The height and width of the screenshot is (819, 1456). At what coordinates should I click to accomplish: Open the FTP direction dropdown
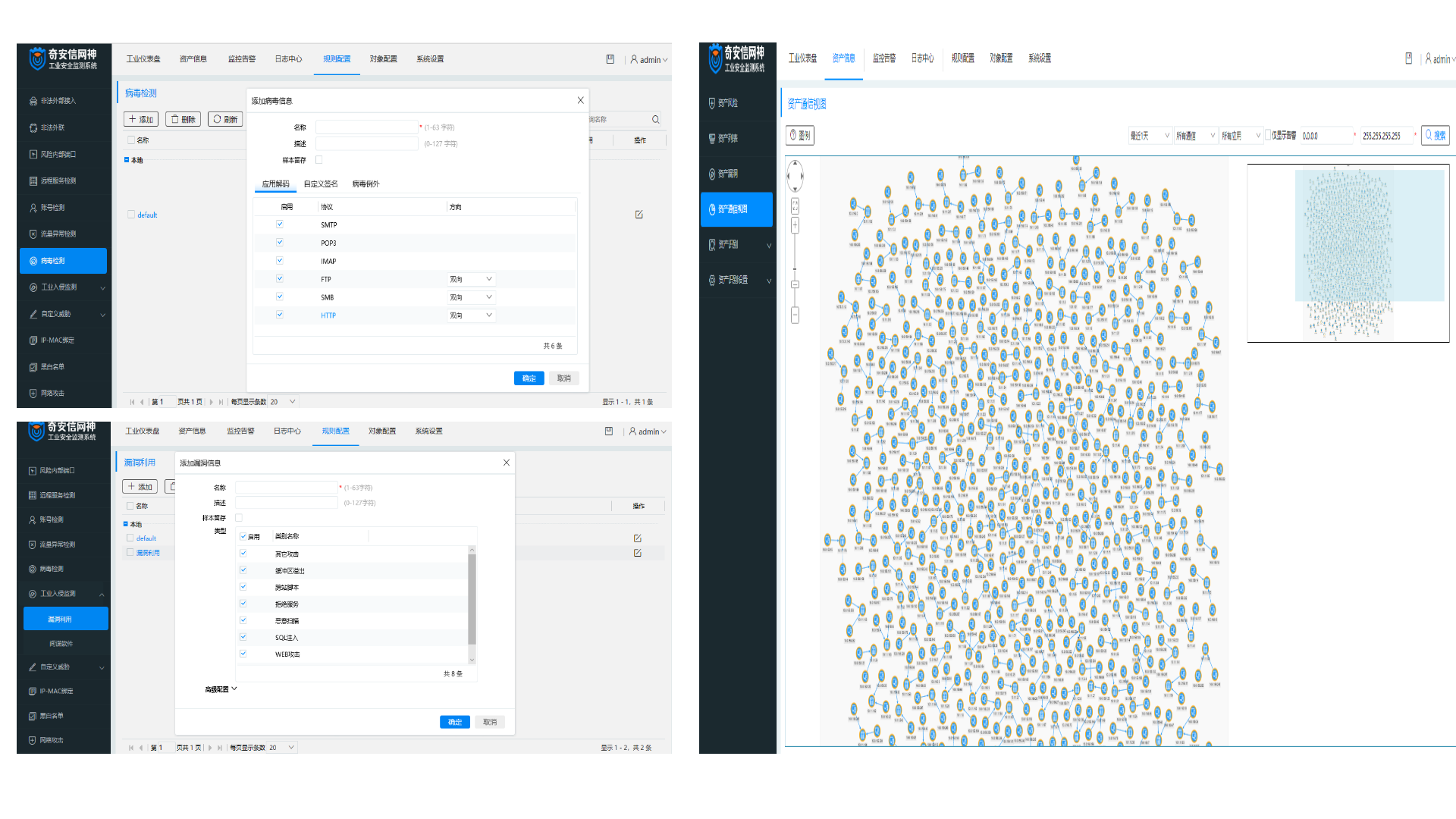471,279
